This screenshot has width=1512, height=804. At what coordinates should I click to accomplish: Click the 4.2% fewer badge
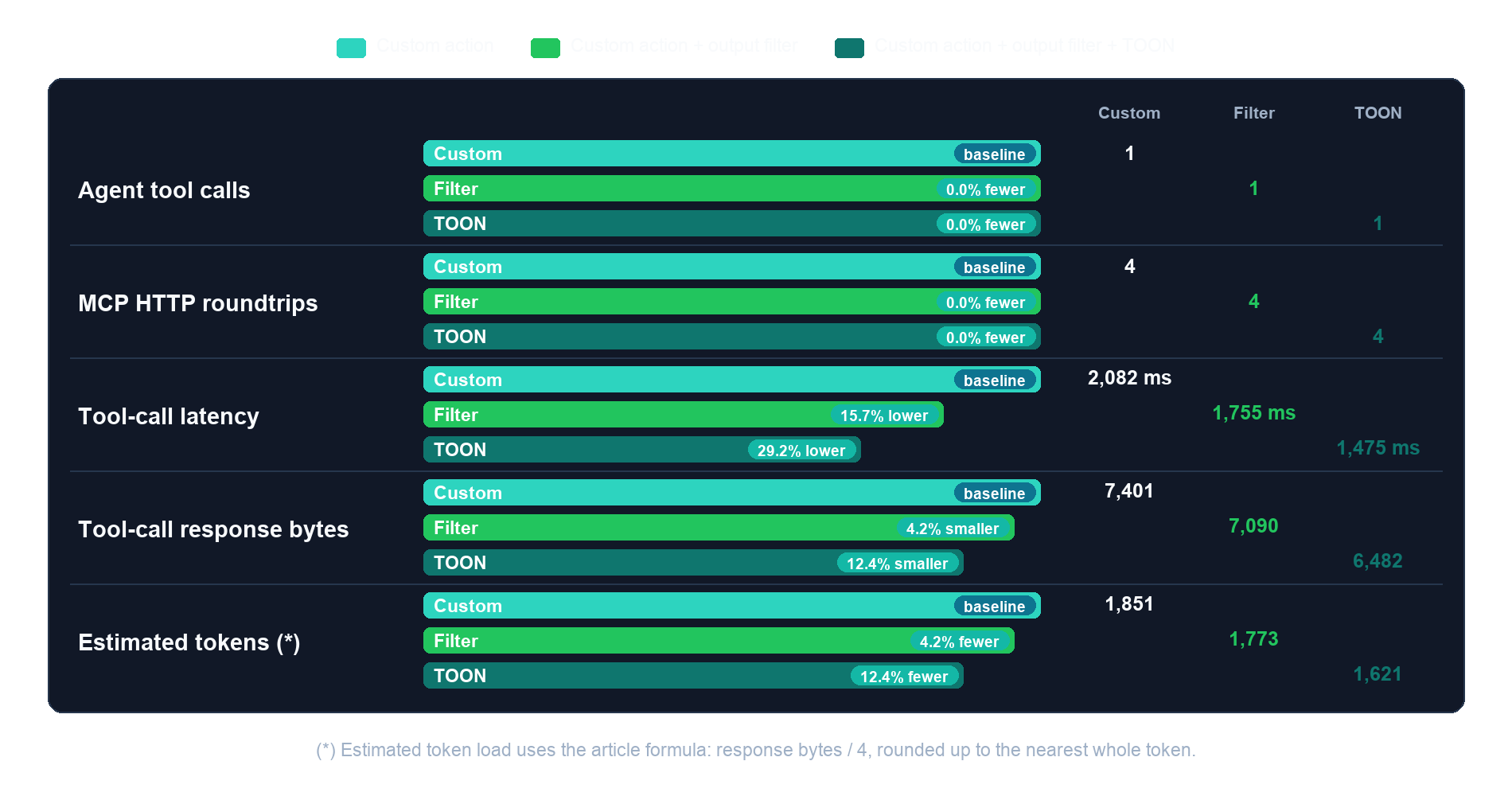tap(960, 642)
